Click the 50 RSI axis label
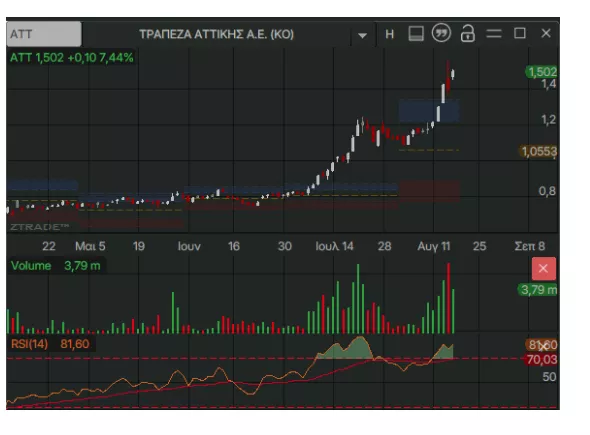Image resolution: width=590 pixels, height=435 pixels. 549,377
